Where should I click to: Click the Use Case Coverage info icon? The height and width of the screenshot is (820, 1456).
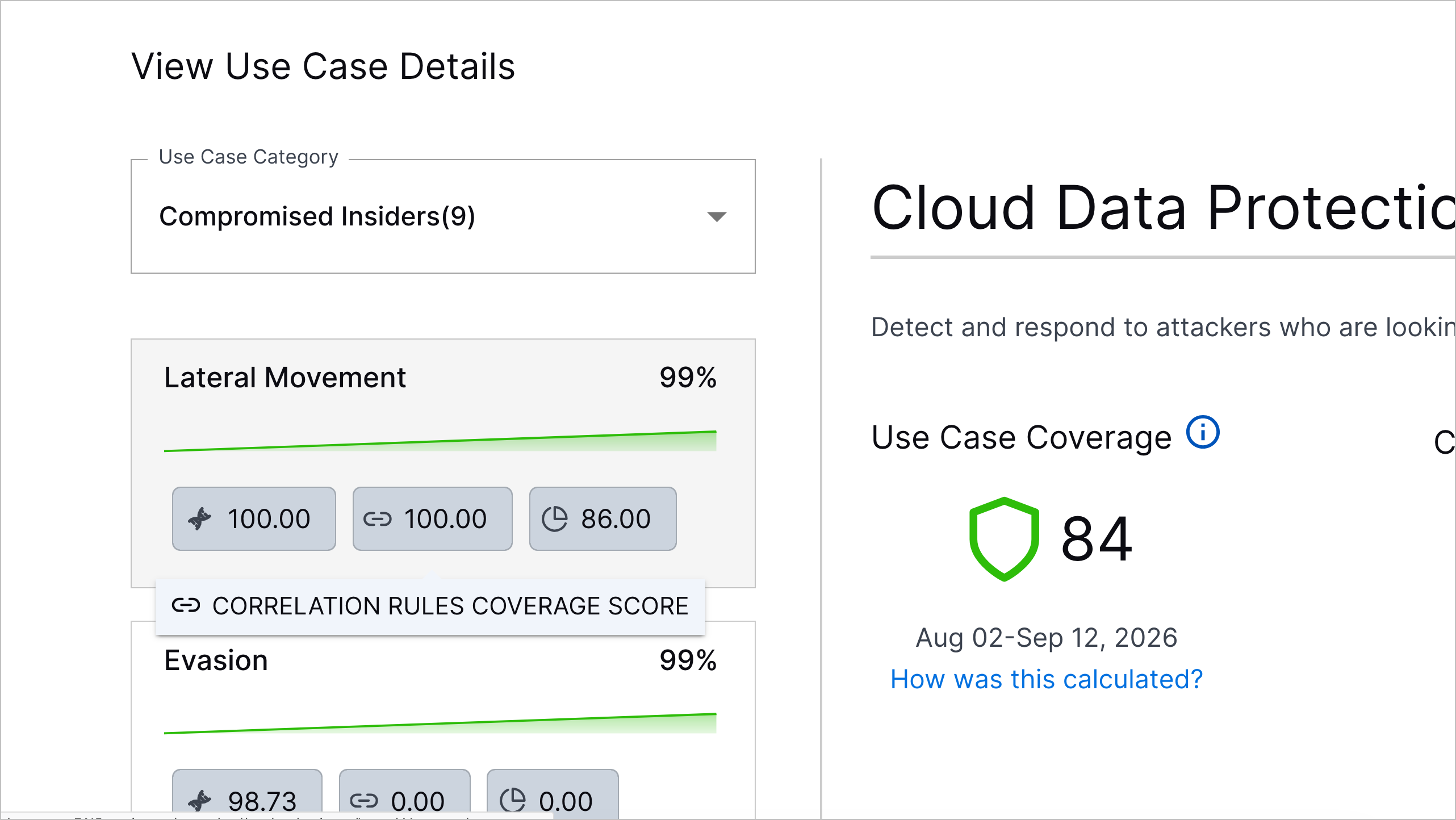coord(1203,432)
